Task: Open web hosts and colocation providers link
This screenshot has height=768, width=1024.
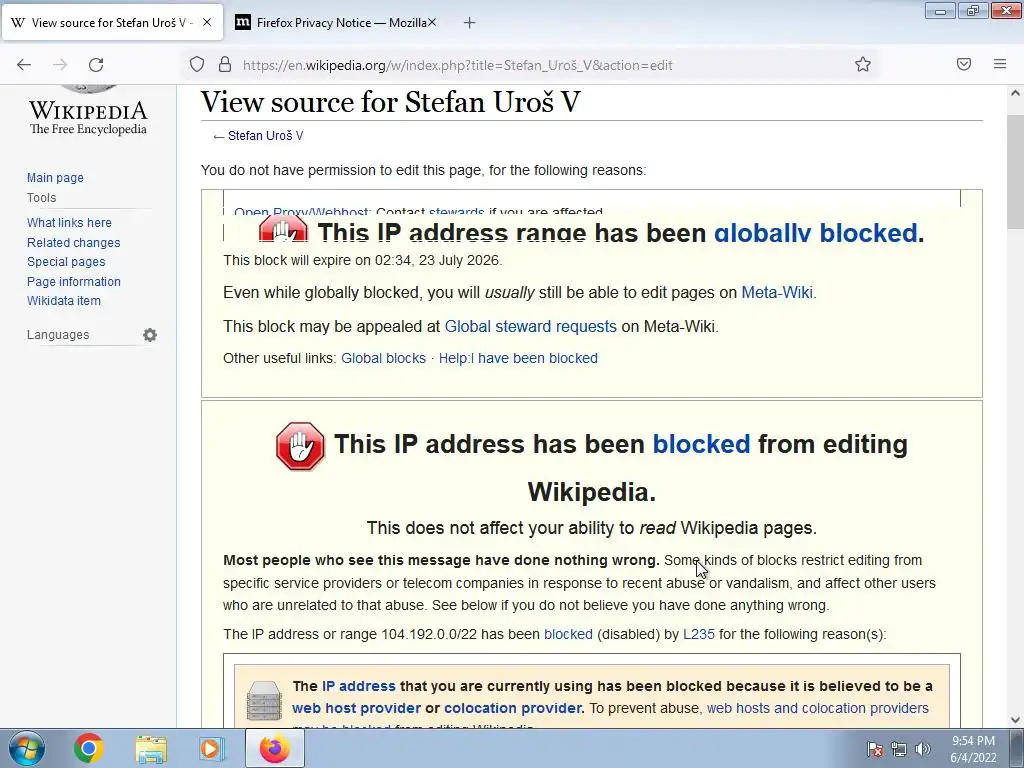Action: point(818,709)
